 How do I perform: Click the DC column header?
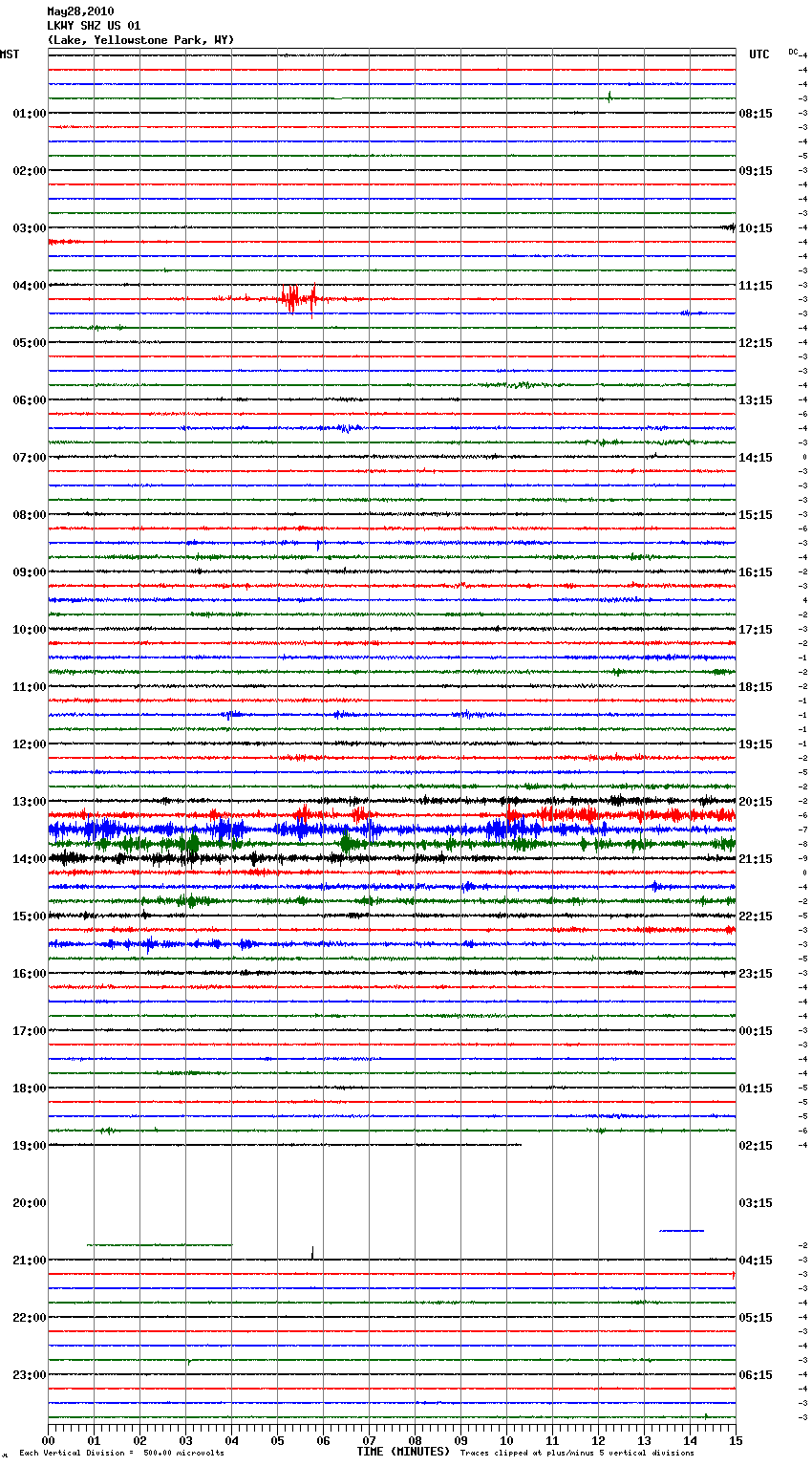(x=793, y=51)
